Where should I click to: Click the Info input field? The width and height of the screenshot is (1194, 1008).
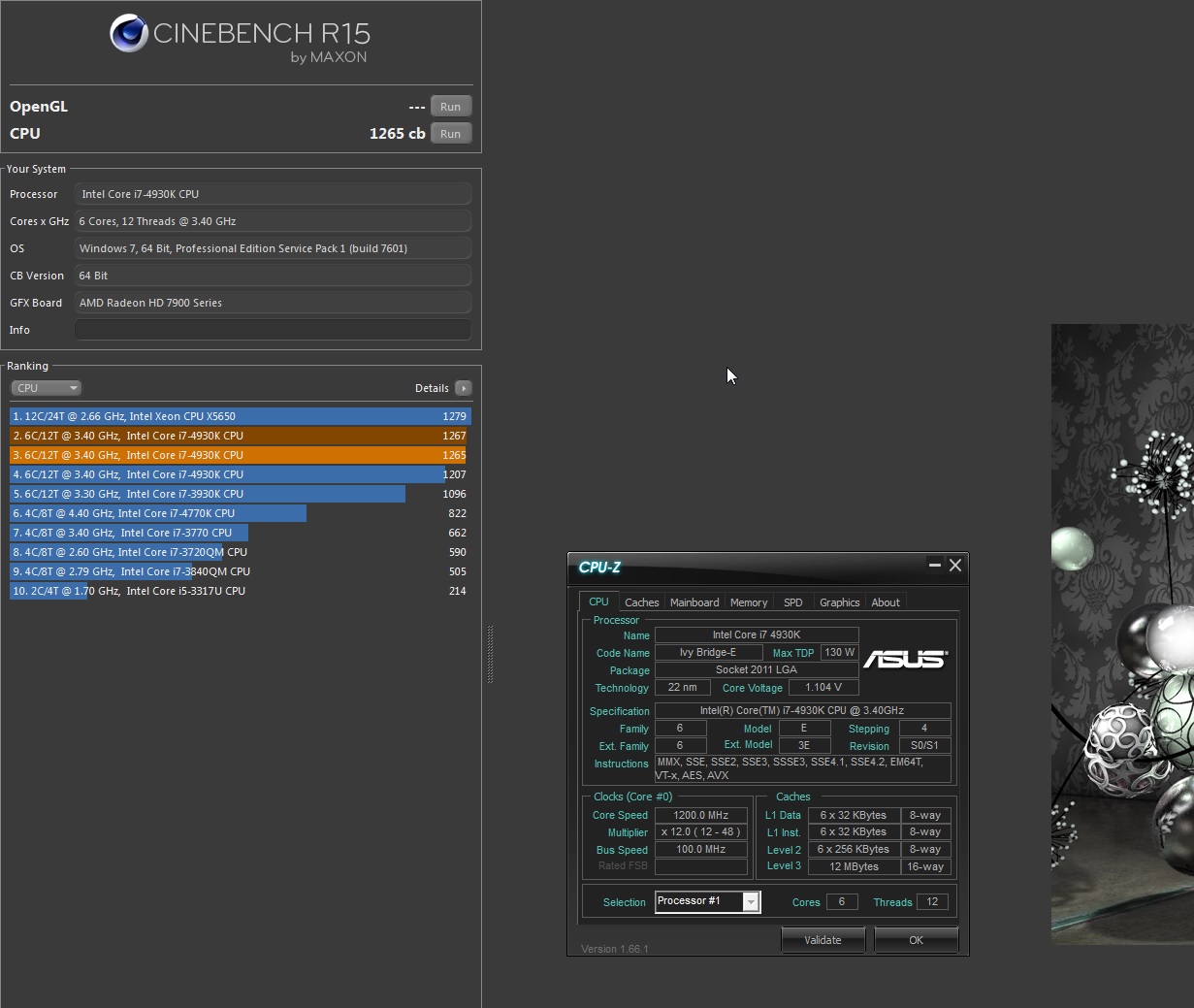[x=273, y=330]
